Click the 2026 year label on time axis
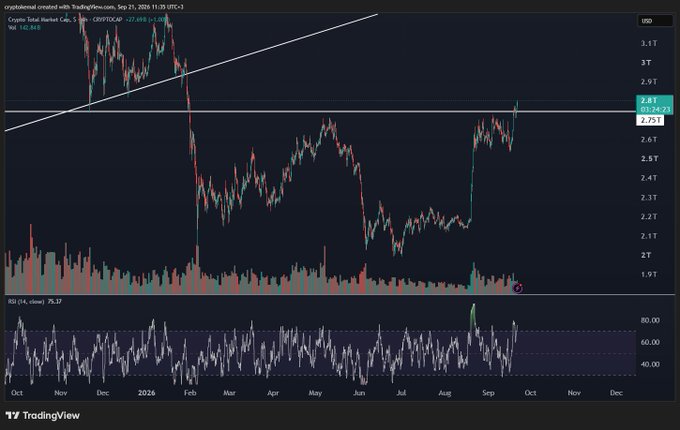This screenshot has width=680, height=430. point(146,393)
